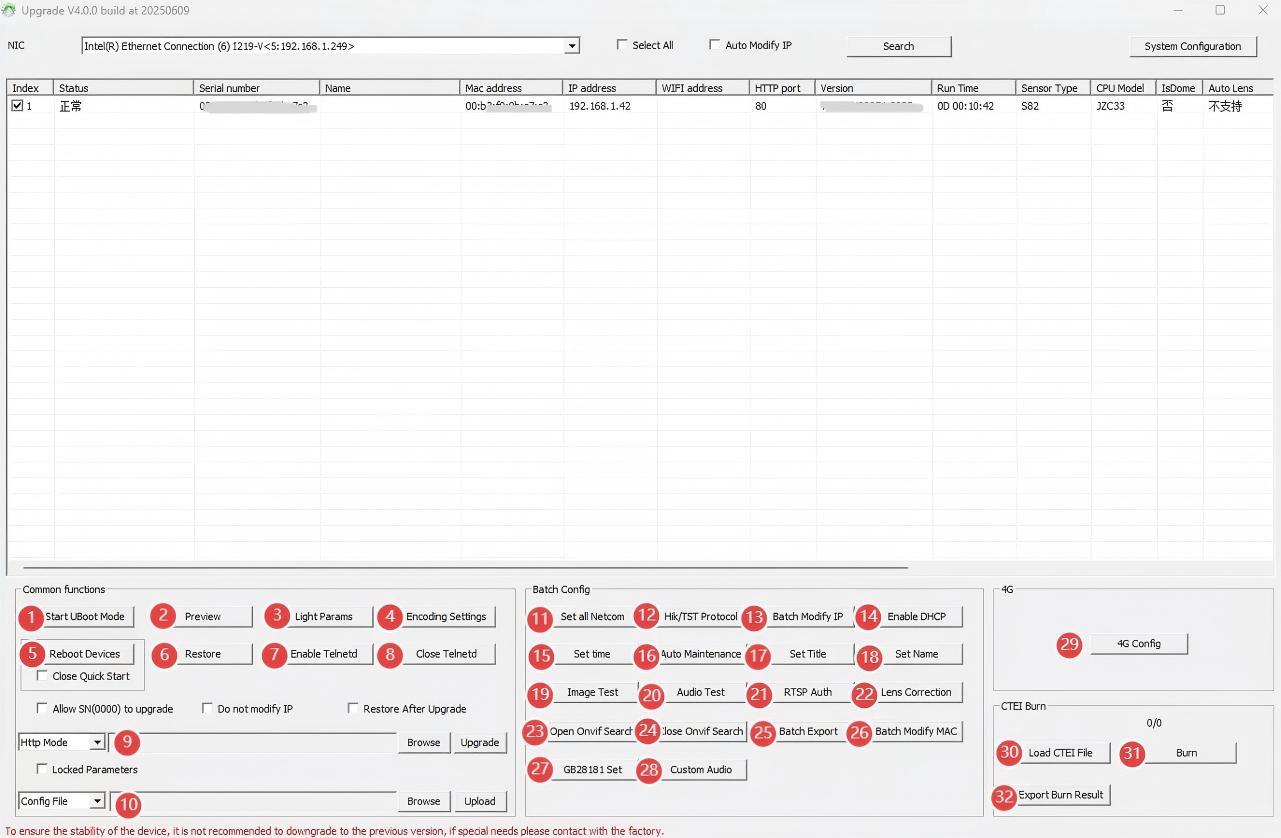Click the Serial number column header

[x=256, y=88]
